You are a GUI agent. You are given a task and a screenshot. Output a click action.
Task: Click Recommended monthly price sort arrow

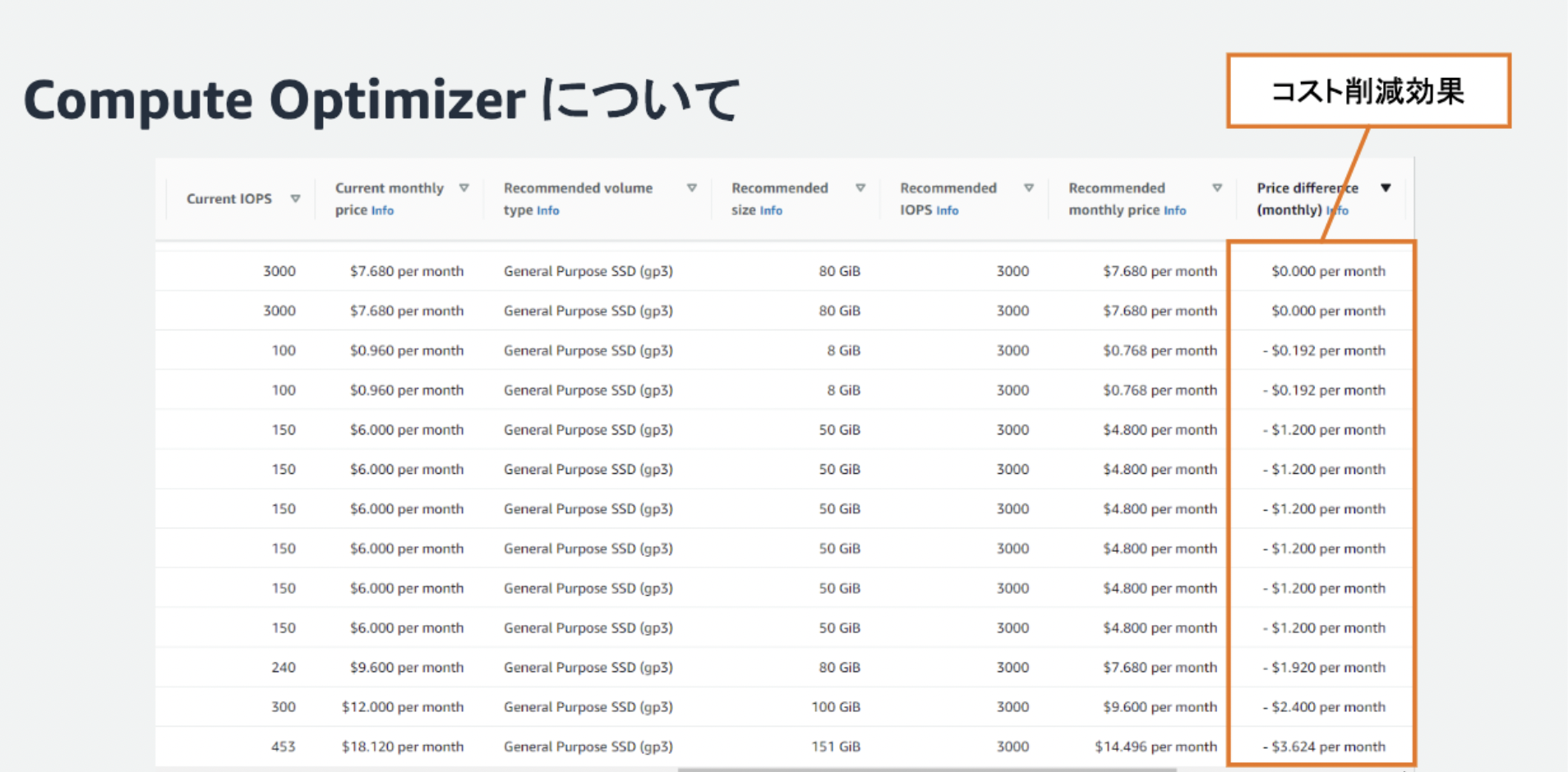coord(1217,188)
